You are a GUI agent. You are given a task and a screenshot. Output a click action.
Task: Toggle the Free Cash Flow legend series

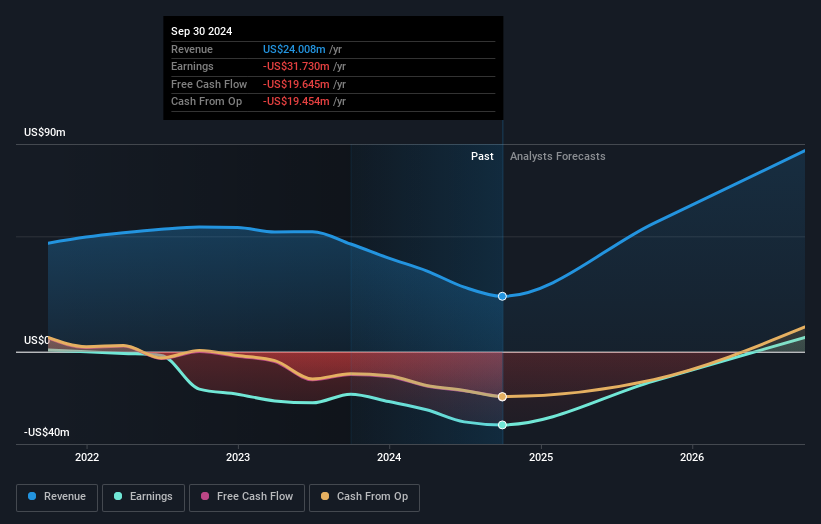click(247, 497)
